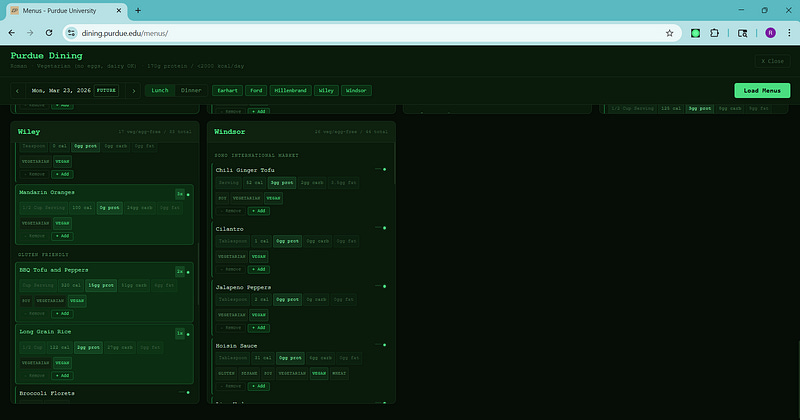This screenshot has width=800, height=420.
Task: Click the GLUTEN tag on Hoisin Sauce
Action: (227, 374)
